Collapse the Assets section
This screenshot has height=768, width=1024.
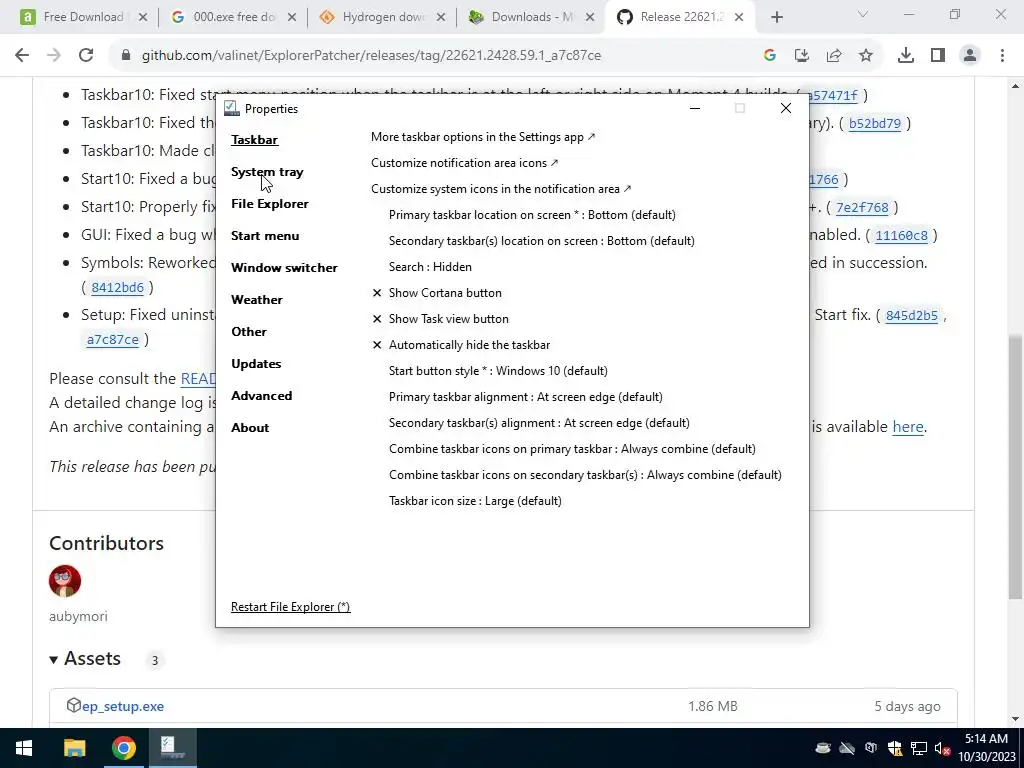[85, 659]
